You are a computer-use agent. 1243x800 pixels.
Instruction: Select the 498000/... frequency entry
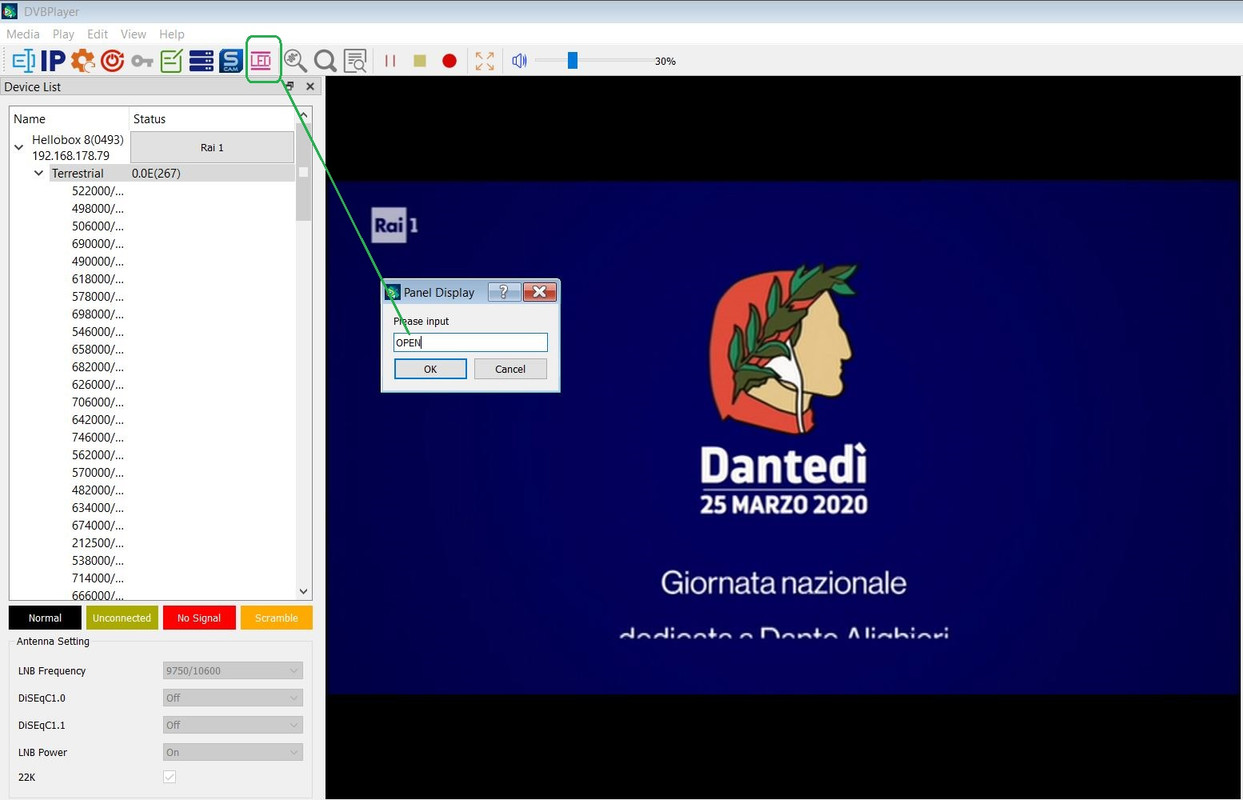(x=98, y=209)
